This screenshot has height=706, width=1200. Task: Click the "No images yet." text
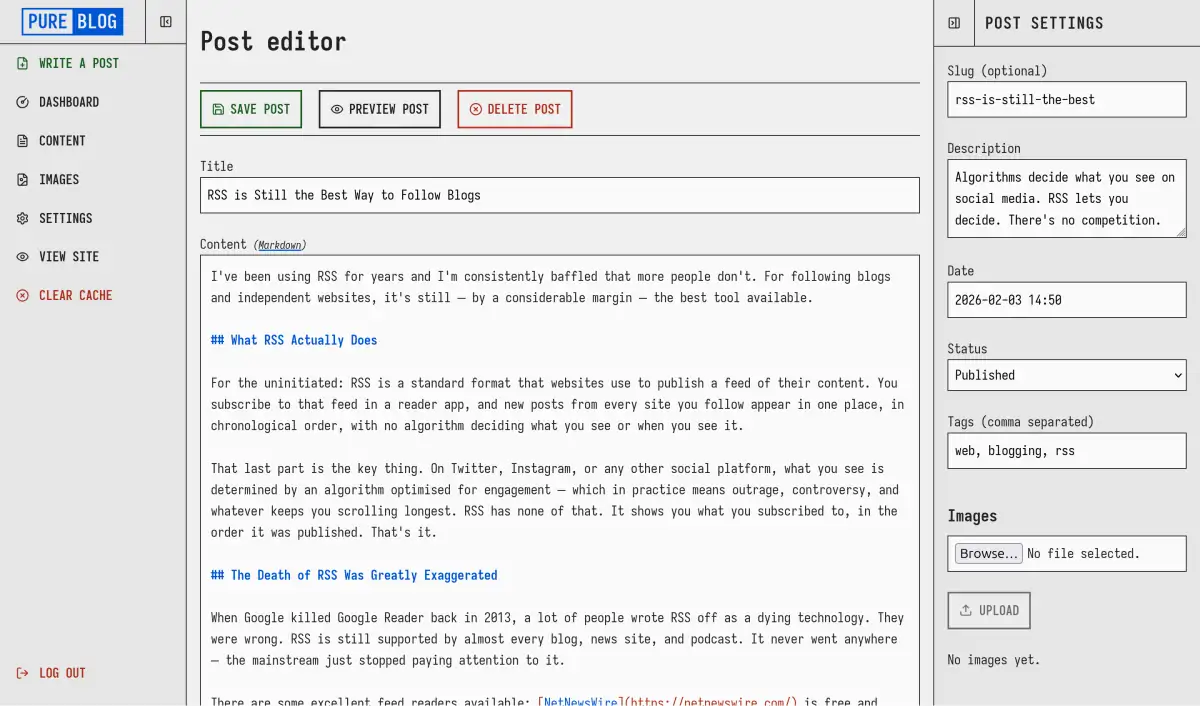[994, 659]
